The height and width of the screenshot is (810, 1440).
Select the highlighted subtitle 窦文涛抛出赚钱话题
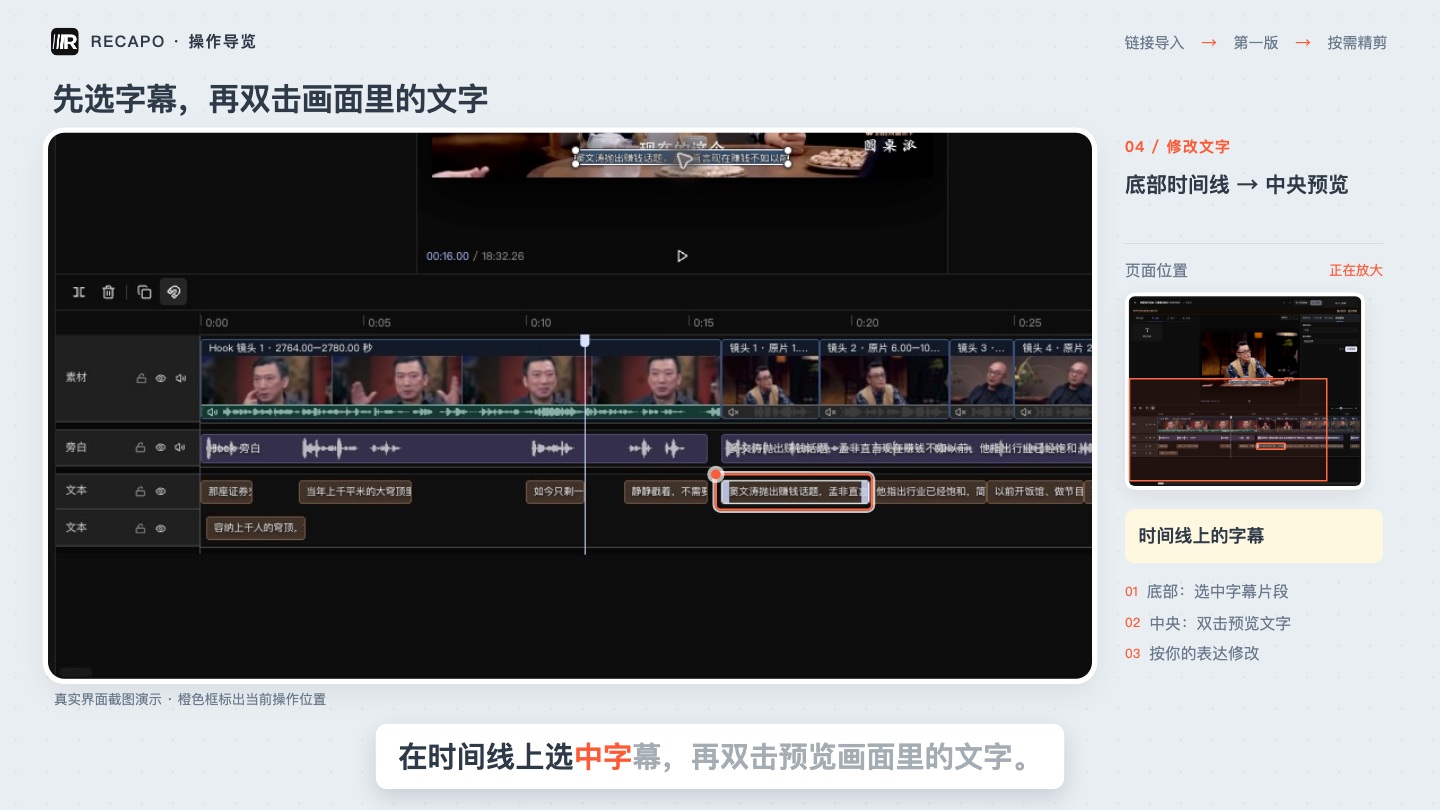(x=795, y=492)
